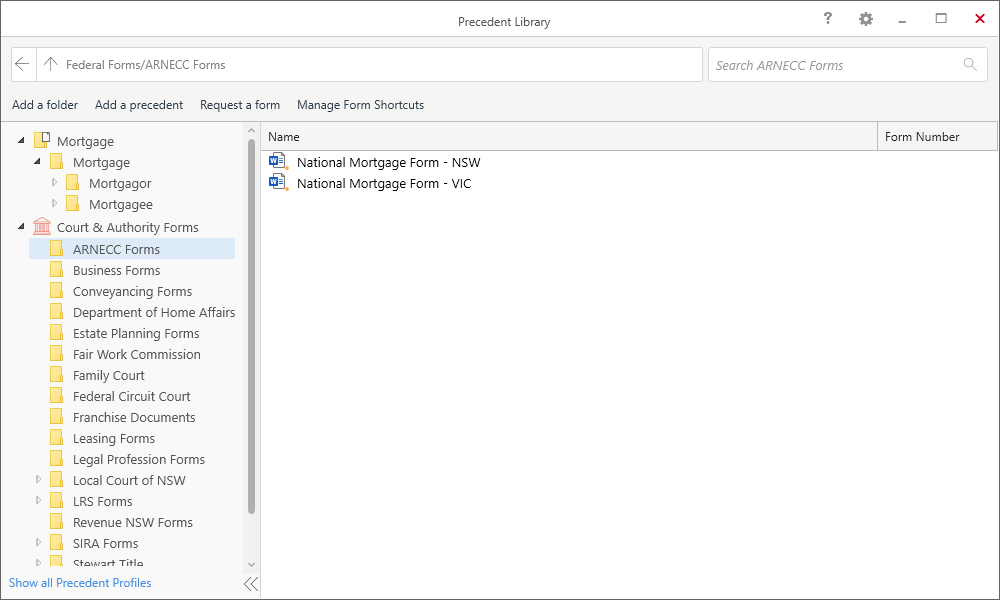This screenshot has width=1000, height=600.
Task: Click the Family Court folder icon
Action: pyautogui.click(x=57, y=374)
